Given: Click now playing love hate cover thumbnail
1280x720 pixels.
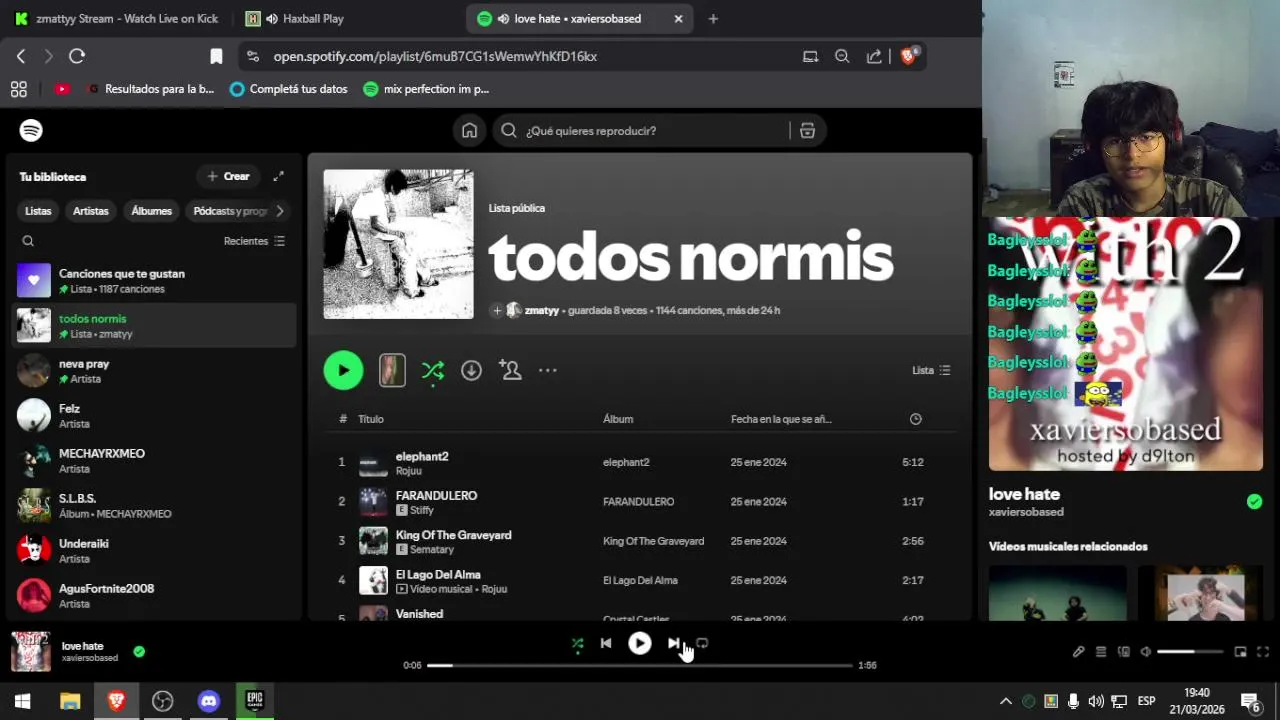Looking at the screenshot, I should point(31,651).
